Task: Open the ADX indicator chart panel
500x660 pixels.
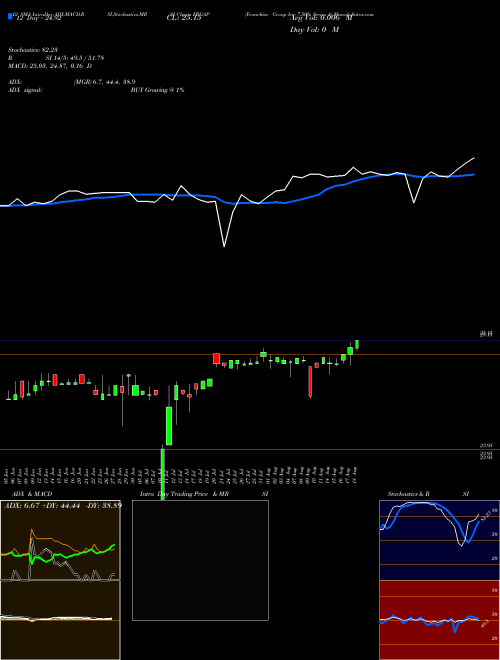Action: tap(60, 540)
